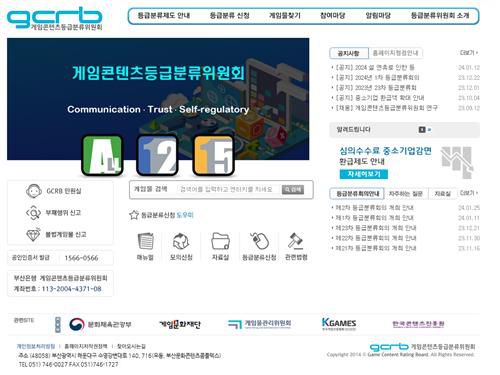Click the 불법게임물 신고 diamond icon
500x375 pixels.
pos(33,234)
